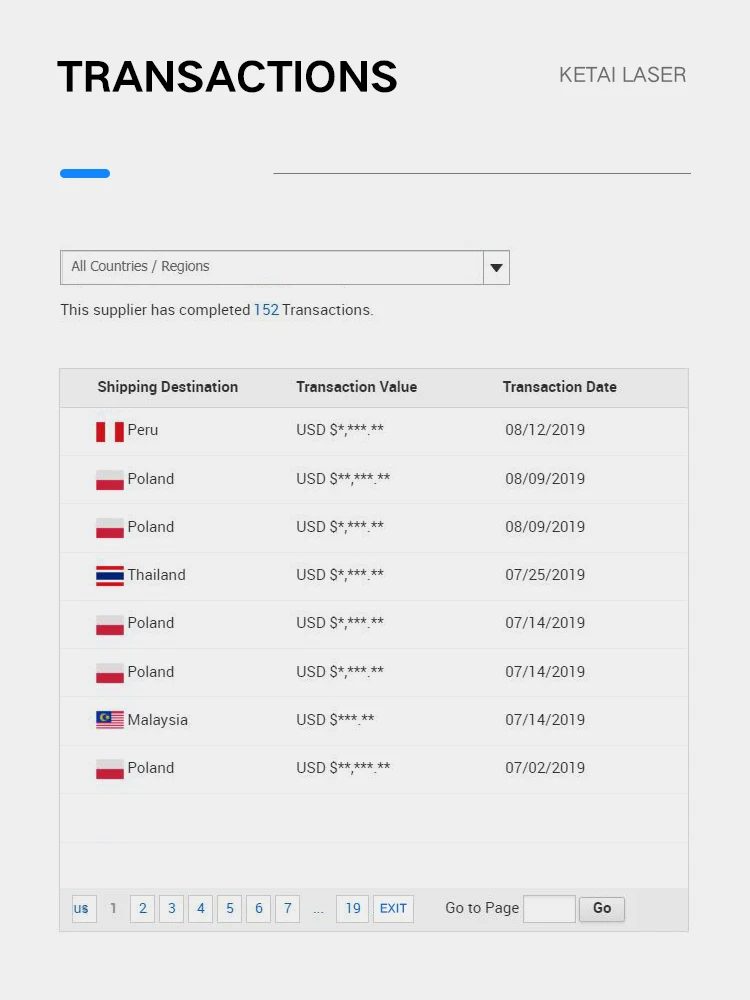Navigate to page 3 in pagination

[x=172, y=908]
